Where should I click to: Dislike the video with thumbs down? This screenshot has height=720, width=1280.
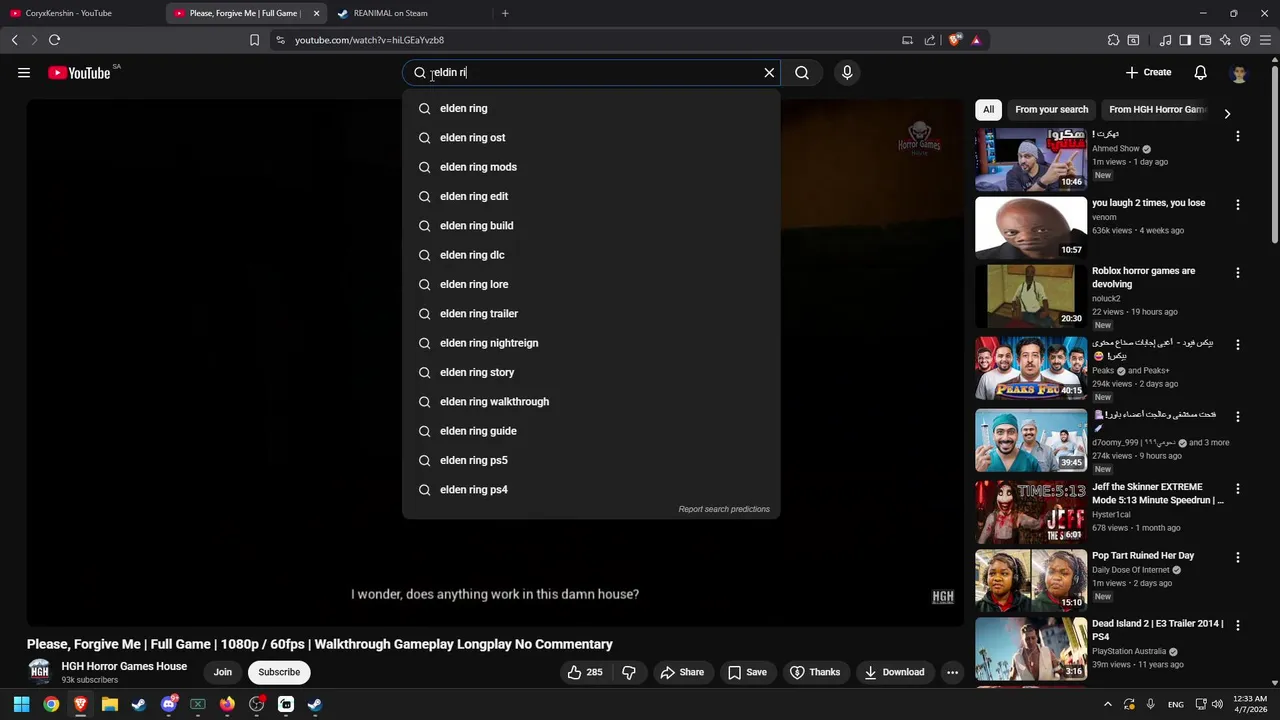click(x=629, y=672)
